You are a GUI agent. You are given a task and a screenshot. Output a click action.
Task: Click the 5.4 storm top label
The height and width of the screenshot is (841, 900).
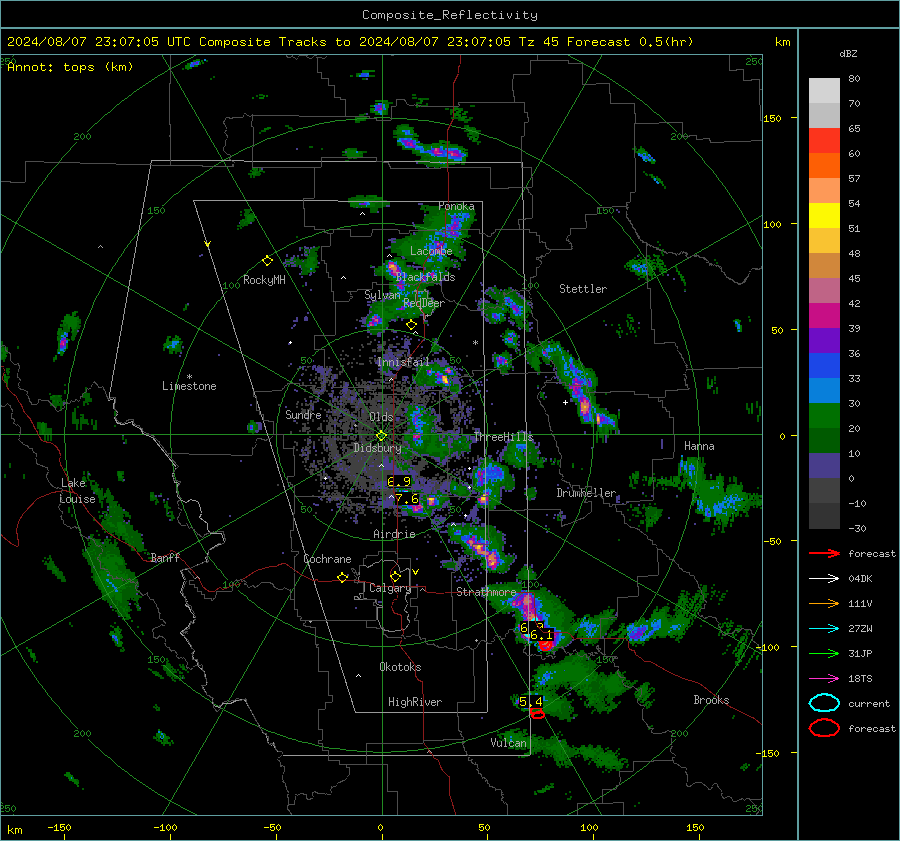pos(530,702)
